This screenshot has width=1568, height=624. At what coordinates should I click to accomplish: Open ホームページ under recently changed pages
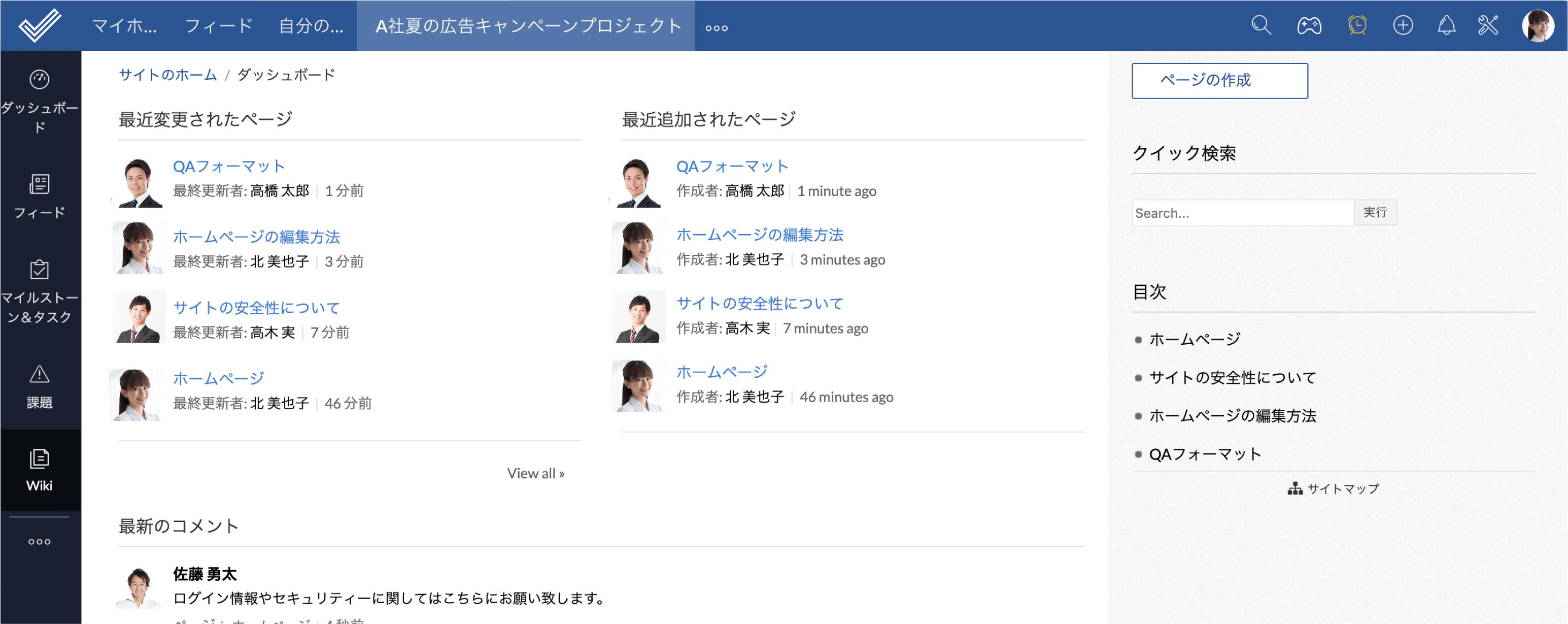[219, 378]
